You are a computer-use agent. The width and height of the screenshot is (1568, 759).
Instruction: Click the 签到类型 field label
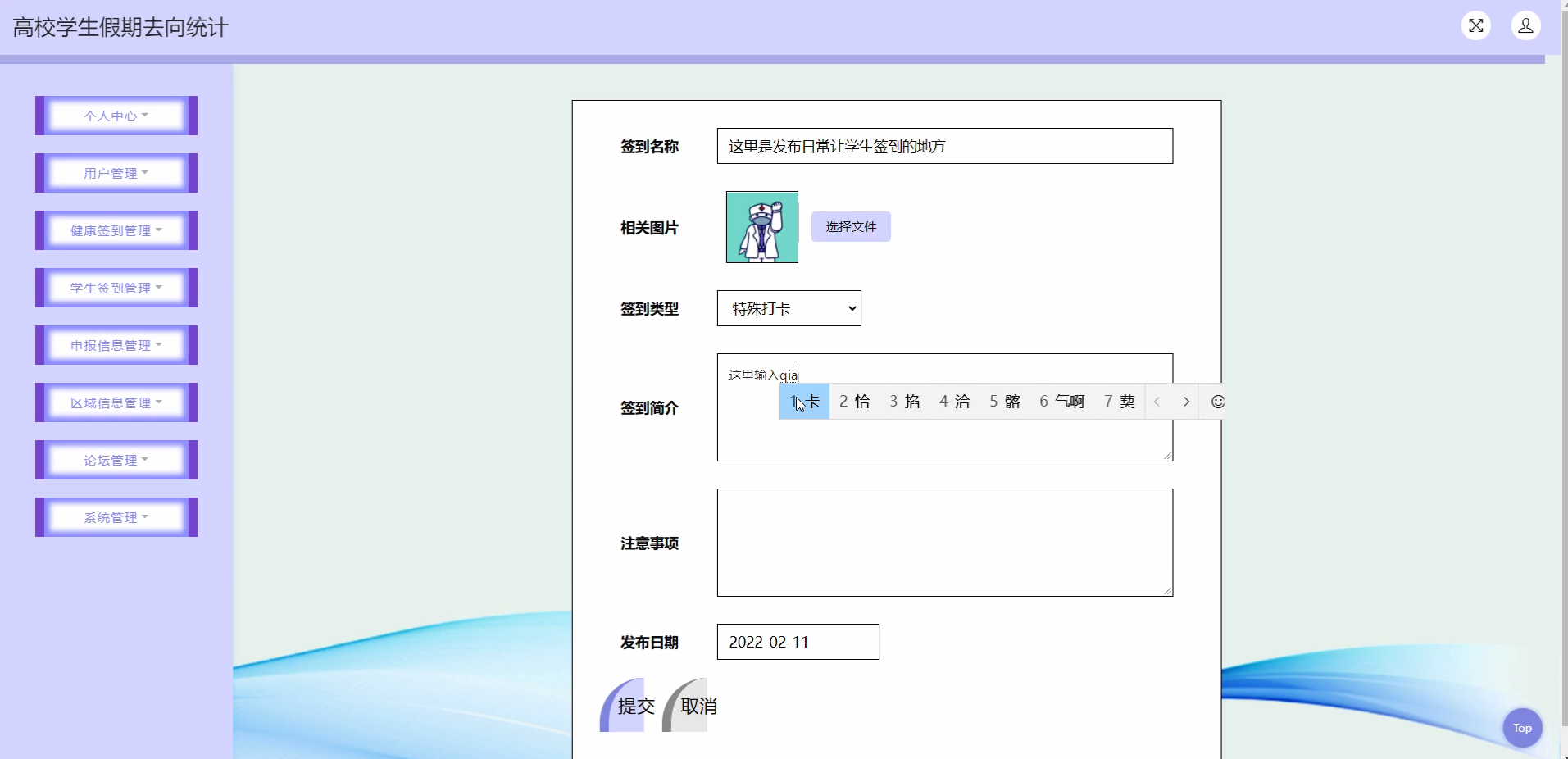(649, 309)
